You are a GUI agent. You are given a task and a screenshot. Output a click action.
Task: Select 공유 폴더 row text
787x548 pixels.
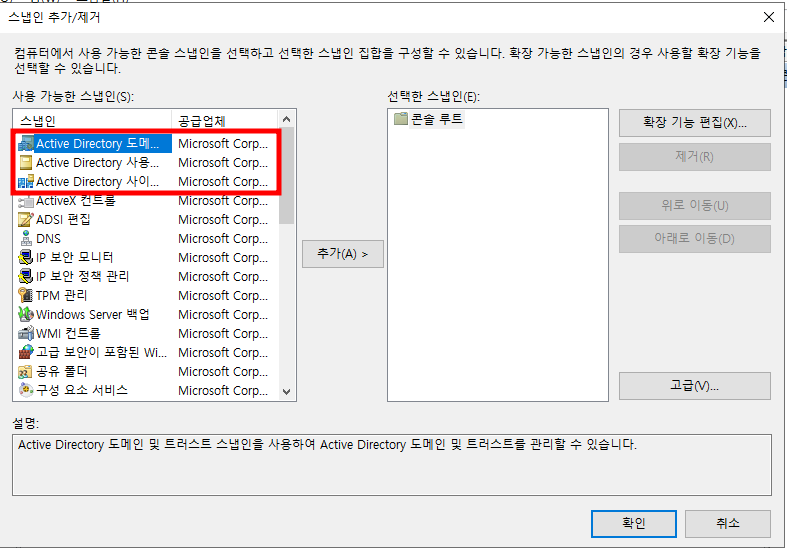62,371
